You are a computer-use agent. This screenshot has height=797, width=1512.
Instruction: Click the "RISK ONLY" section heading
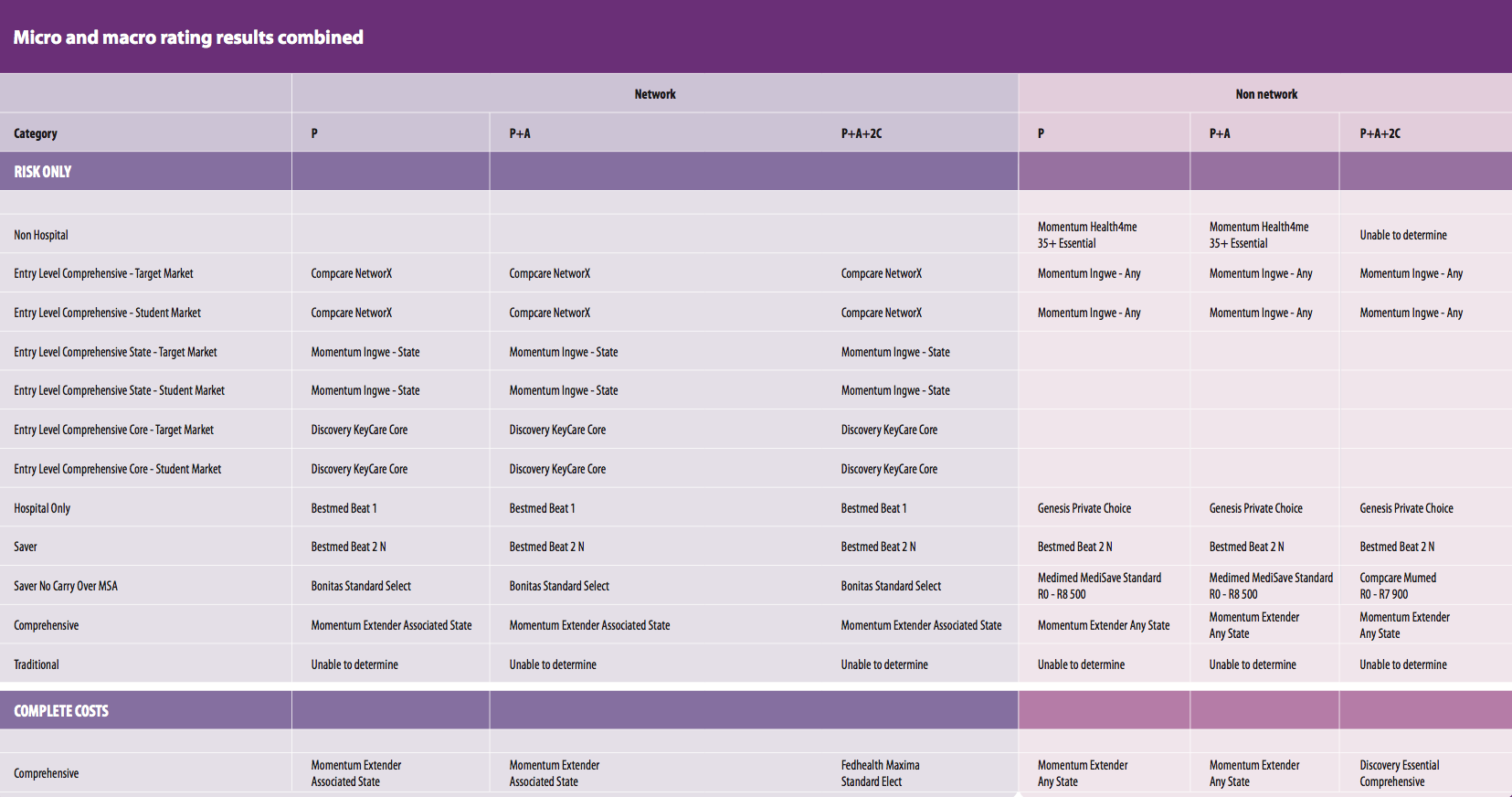43,172
